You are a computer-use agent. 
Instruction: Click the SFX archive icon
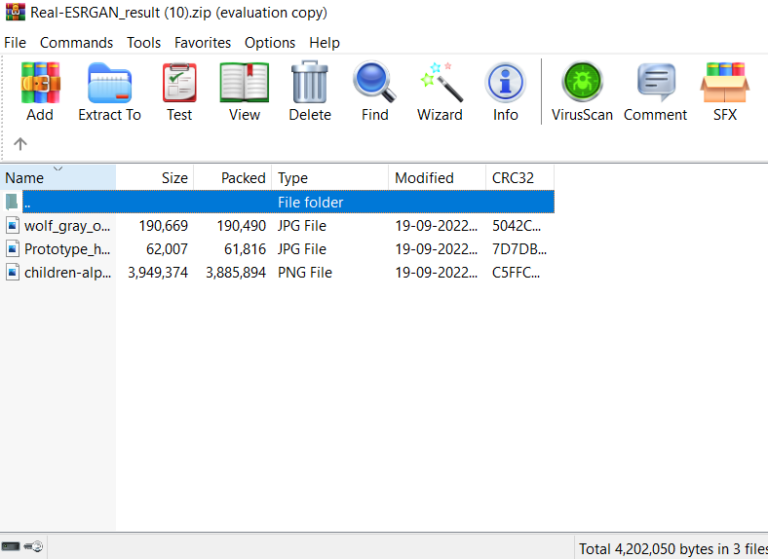[x=725, y=90]
